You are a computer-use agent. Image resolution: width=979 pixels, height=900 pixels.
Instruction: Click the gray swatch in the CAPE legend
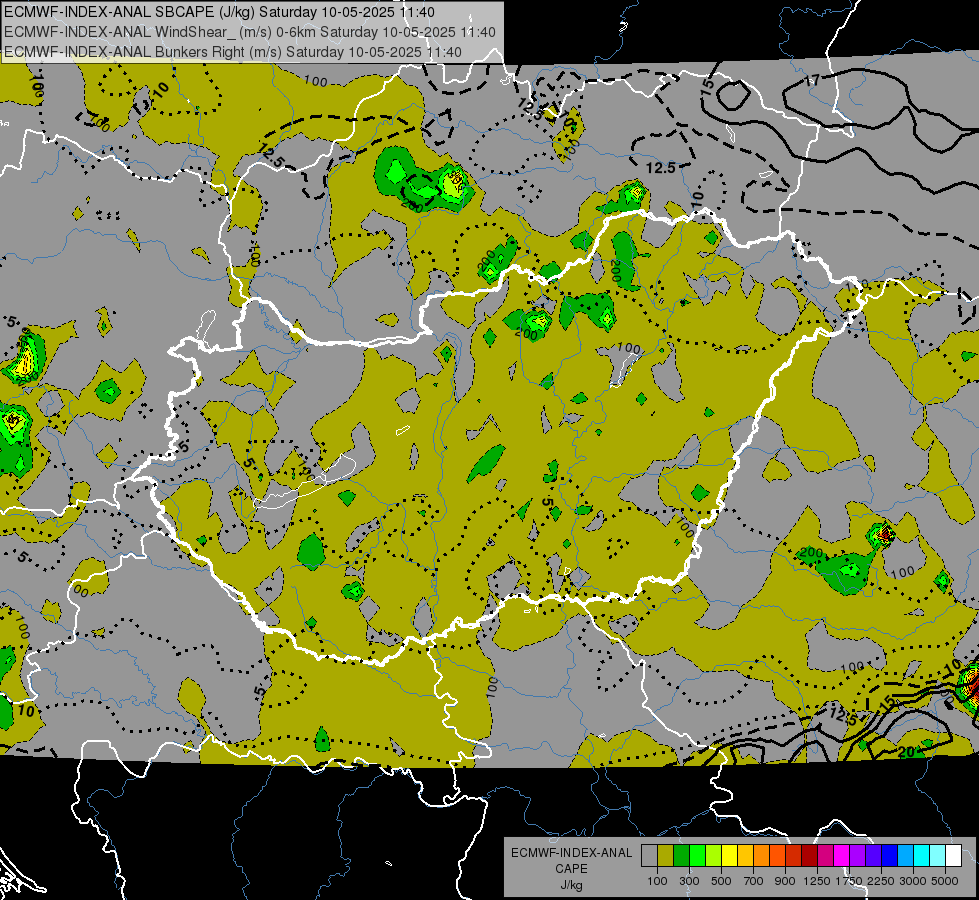click(649, 855)
